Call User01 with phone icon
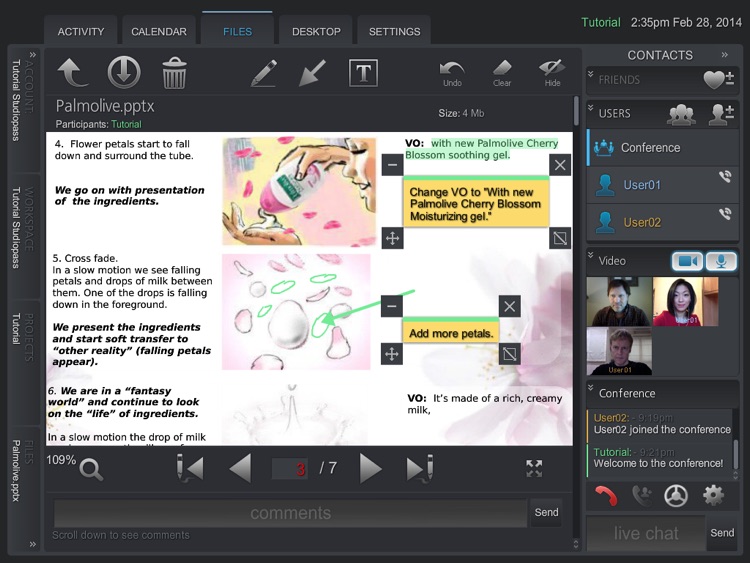Image resolution: width=750 pixels, height=563 pixels. [x=725, y=177]
